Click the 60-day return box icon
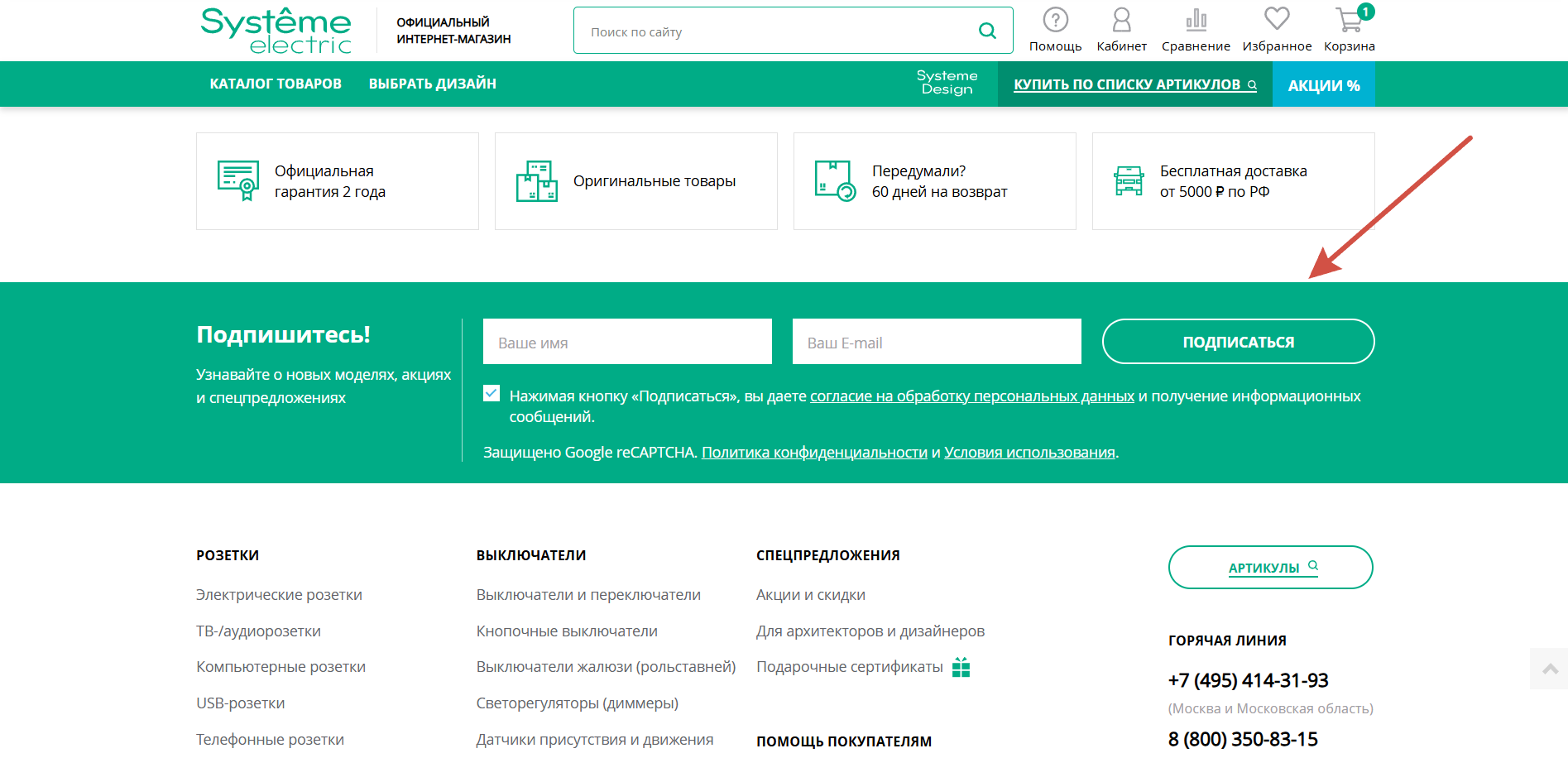 tap(835, 181)
